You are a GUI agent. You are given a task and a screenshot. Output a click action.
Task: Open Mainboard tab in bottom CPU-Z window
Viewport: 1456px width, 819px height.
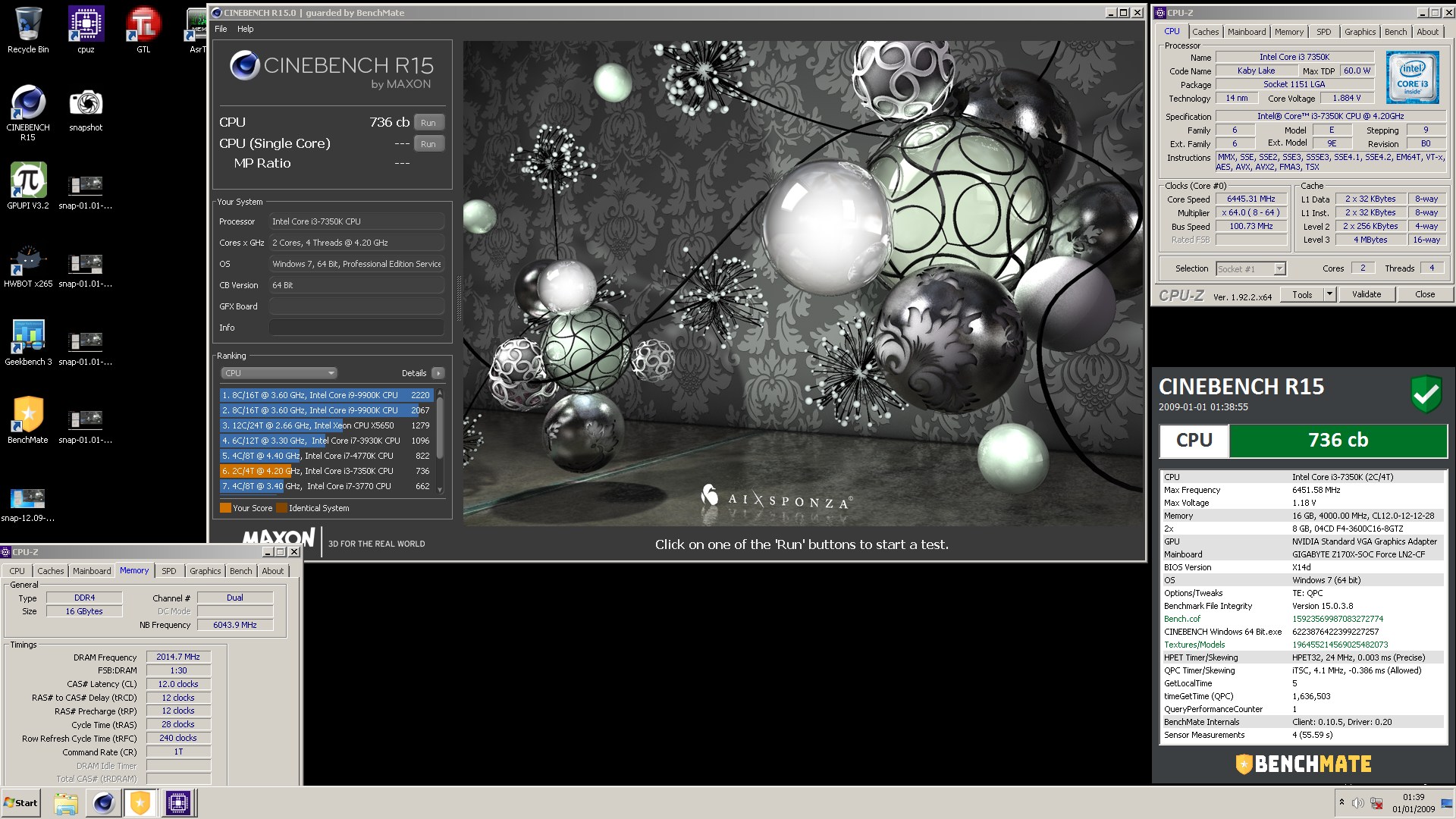click(x=92, y=571)
